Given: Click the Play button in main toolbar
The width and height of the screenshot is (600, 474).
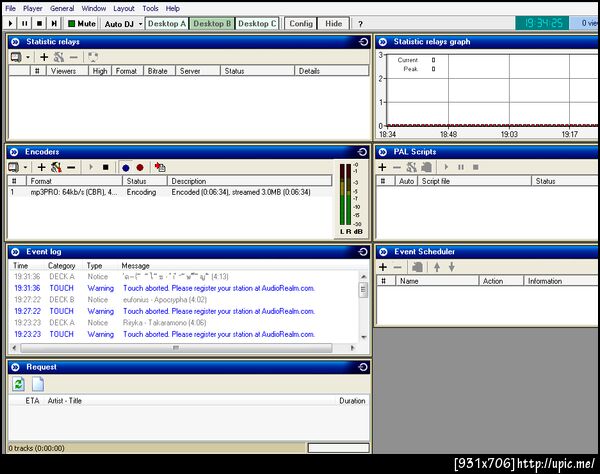Looking at the screenshot, I should tap(11, 24).
